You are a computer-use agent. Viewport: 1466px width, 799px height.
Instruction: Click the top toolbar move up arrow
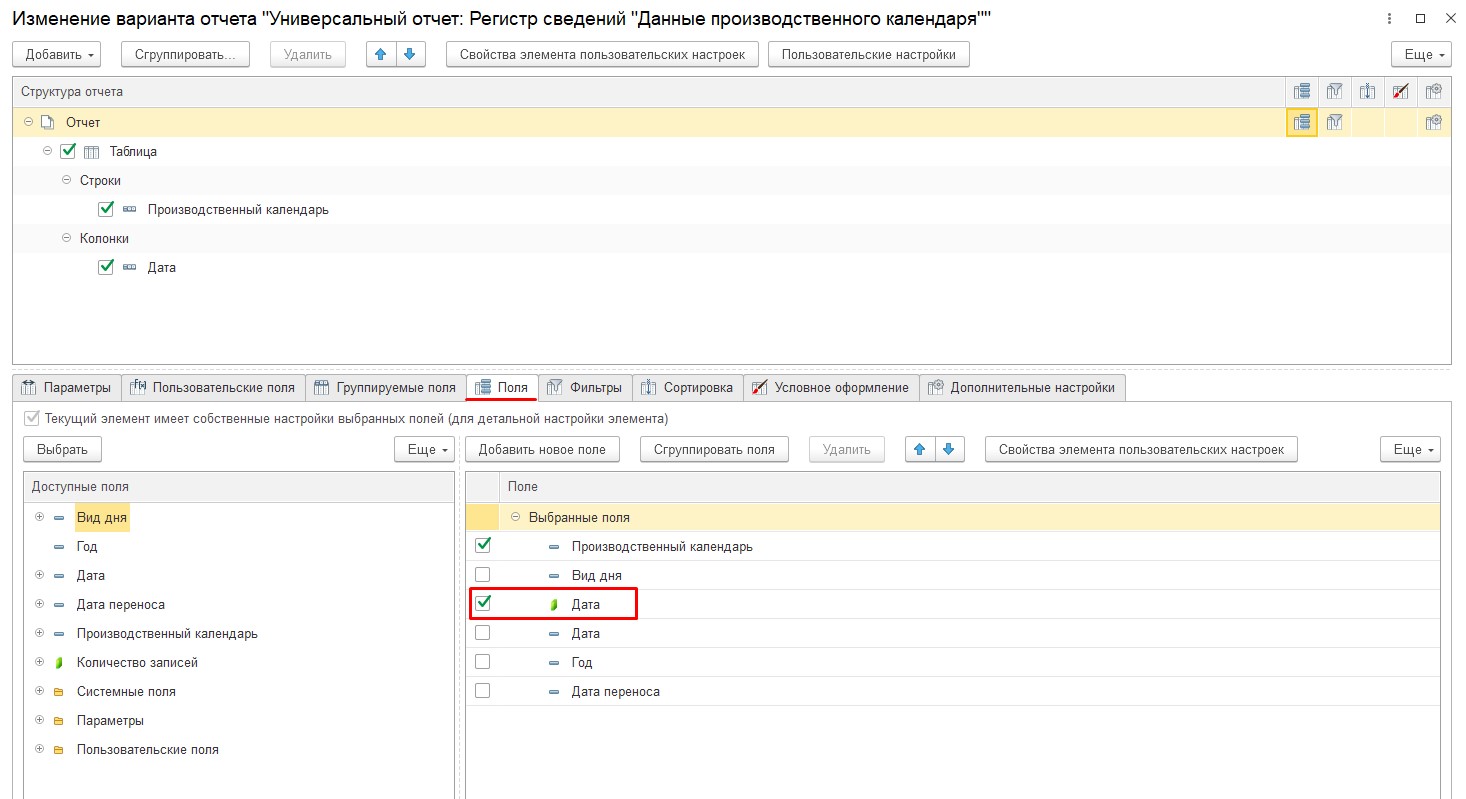[x=381, y=54]
